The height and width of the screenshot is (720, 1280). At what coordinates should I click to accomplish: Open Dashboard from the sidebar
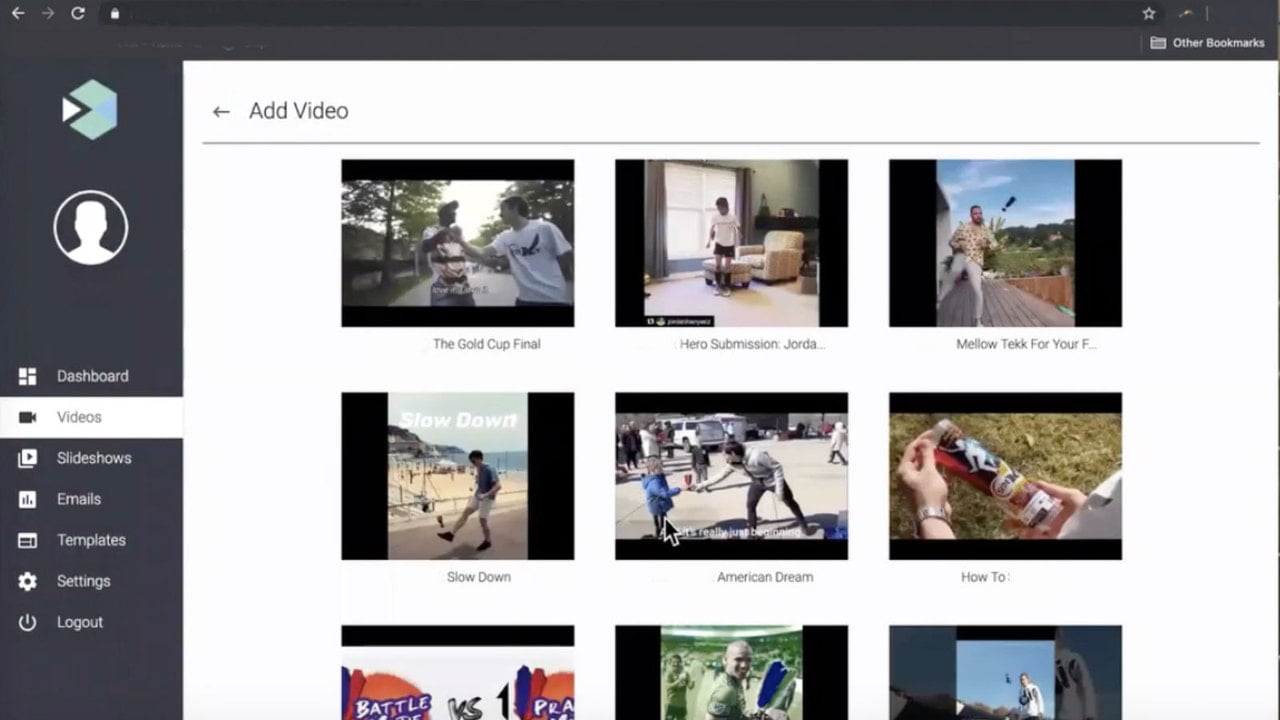coord(92,376)
